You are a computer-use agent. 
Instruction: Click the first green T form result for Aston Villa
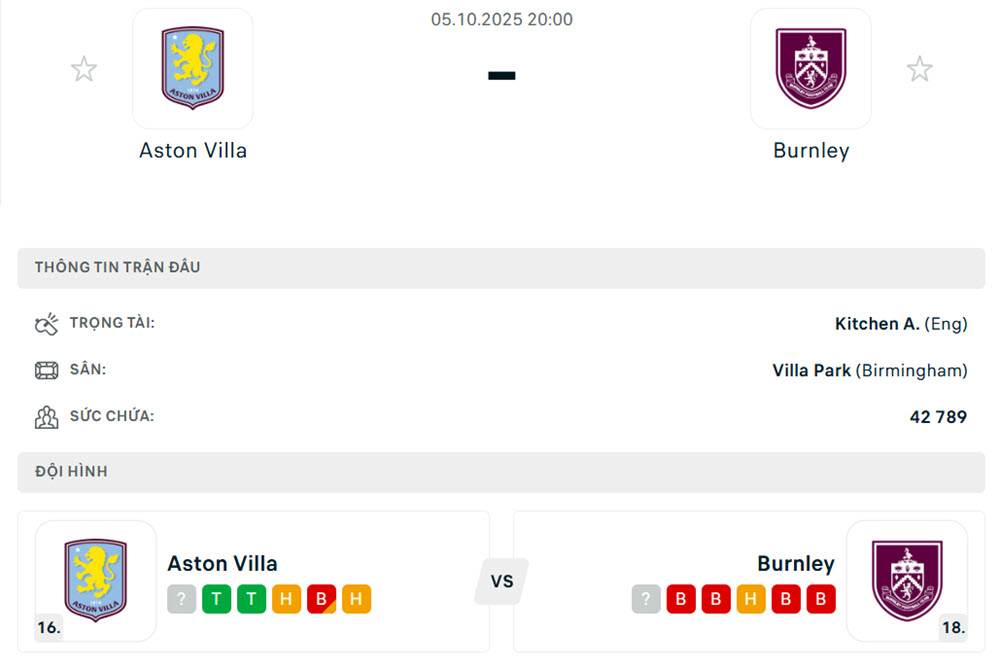tap(217, 598)
